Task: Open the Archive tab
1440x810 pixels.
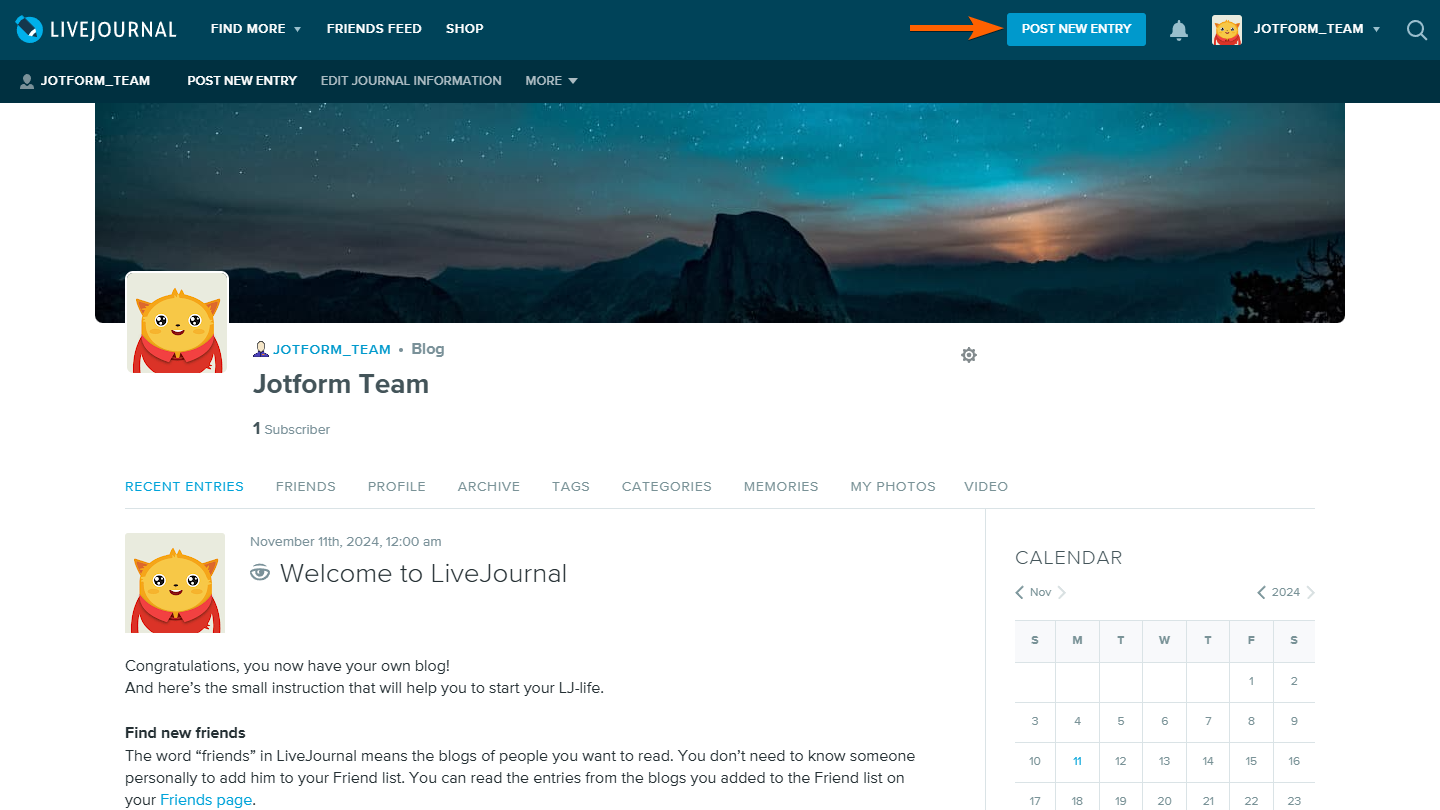Action: click(489, 487)
